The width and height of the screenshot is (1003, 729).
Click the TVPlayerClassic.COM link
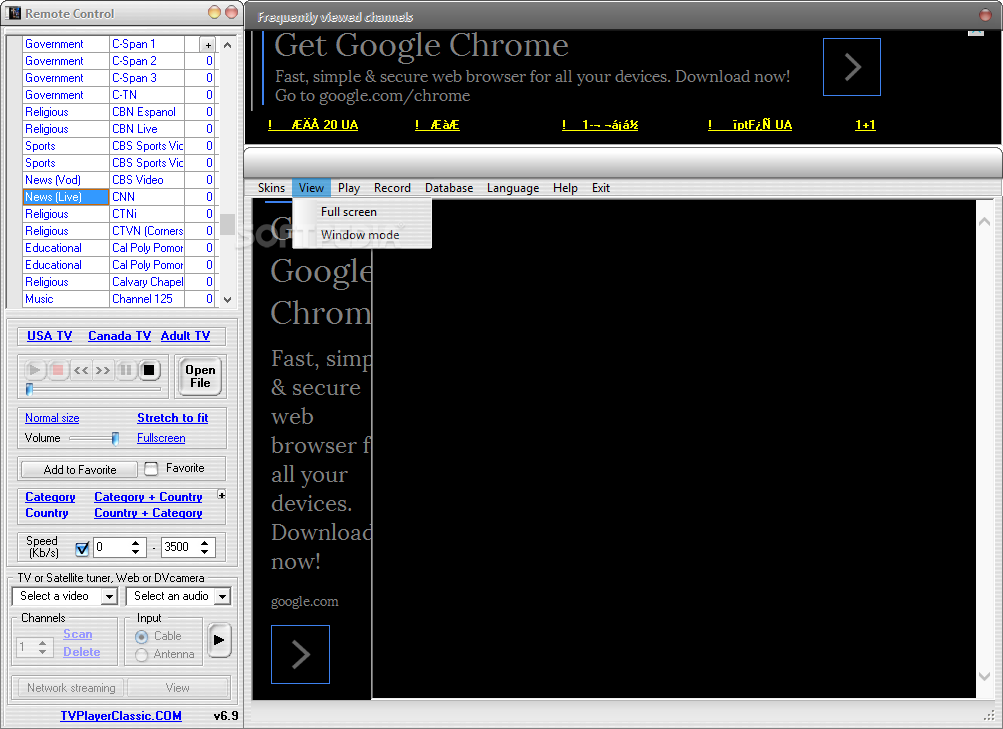point(121,716)
